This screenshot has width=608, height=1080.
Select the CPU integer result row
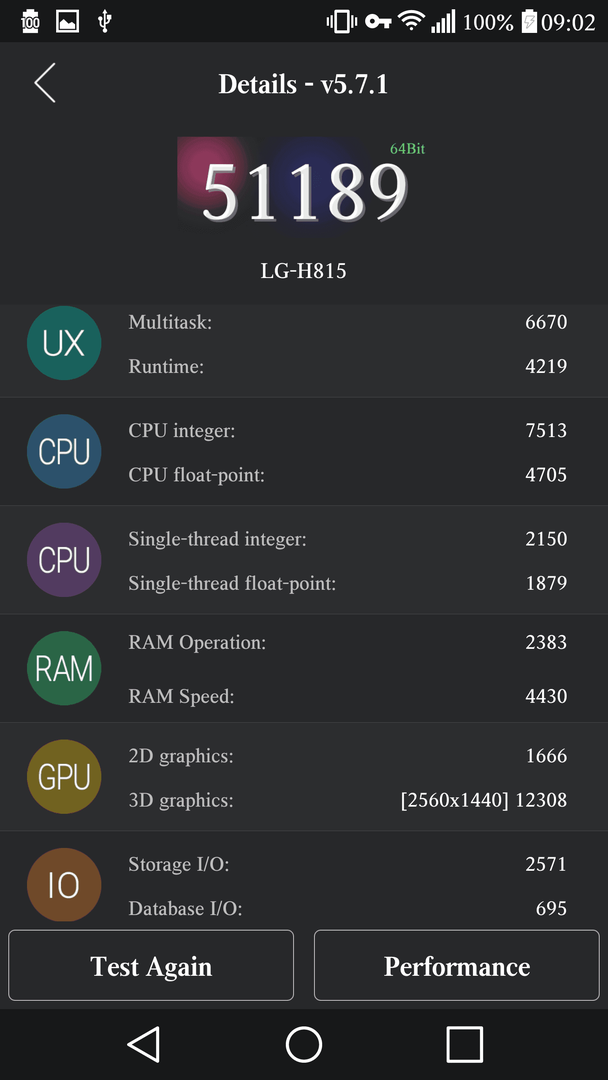click(348, 431)
